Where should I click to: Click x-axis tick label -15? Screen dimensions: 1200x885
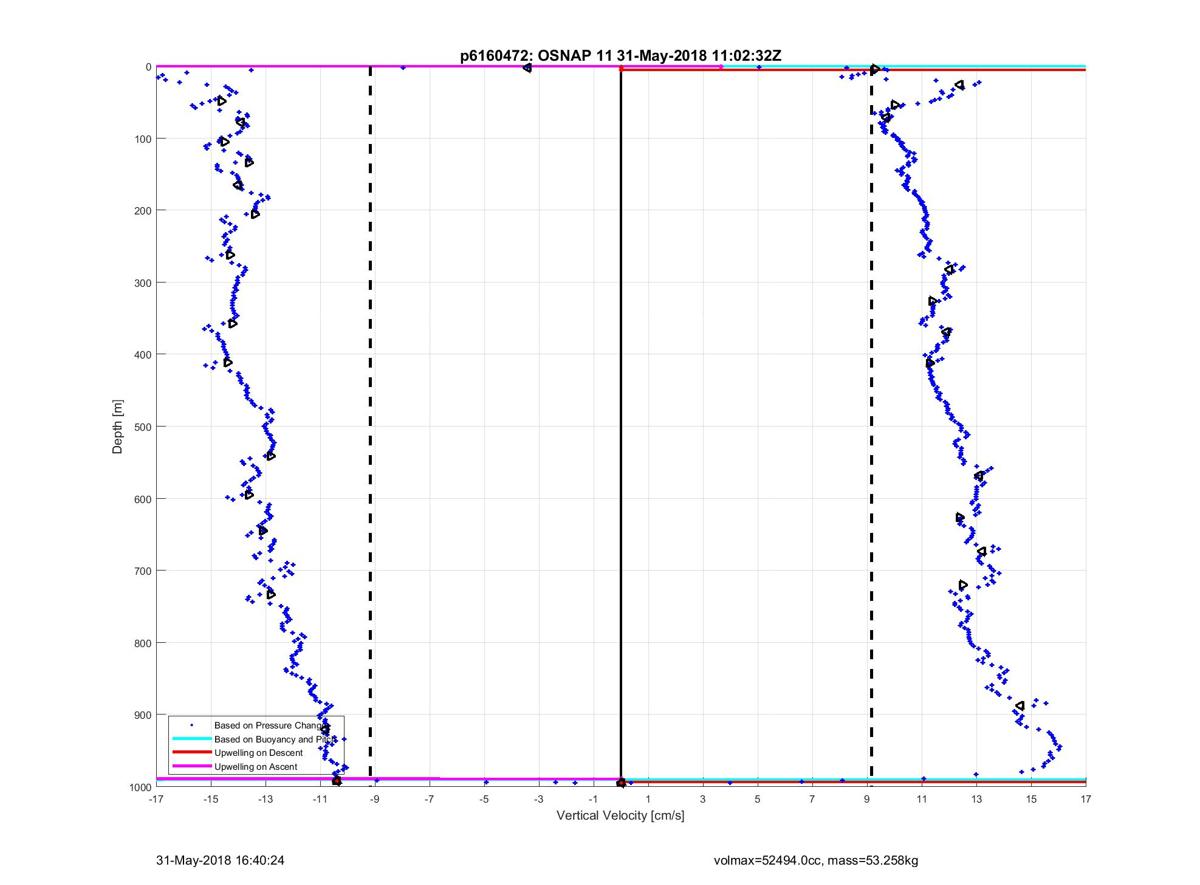[x=210, y=799]
